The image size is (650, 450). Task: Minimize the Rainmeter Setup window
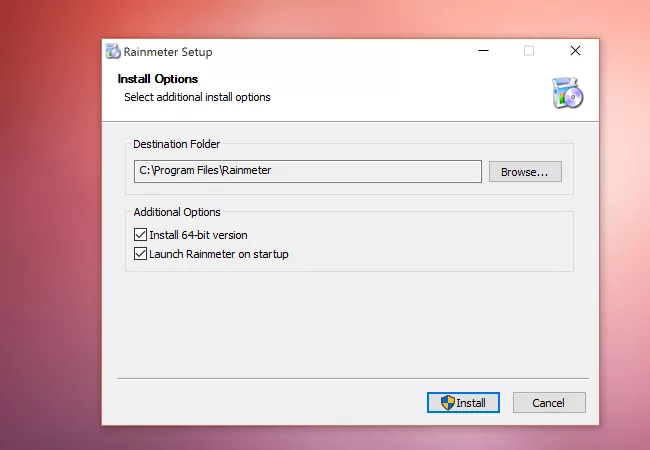[x=483, y=51]
